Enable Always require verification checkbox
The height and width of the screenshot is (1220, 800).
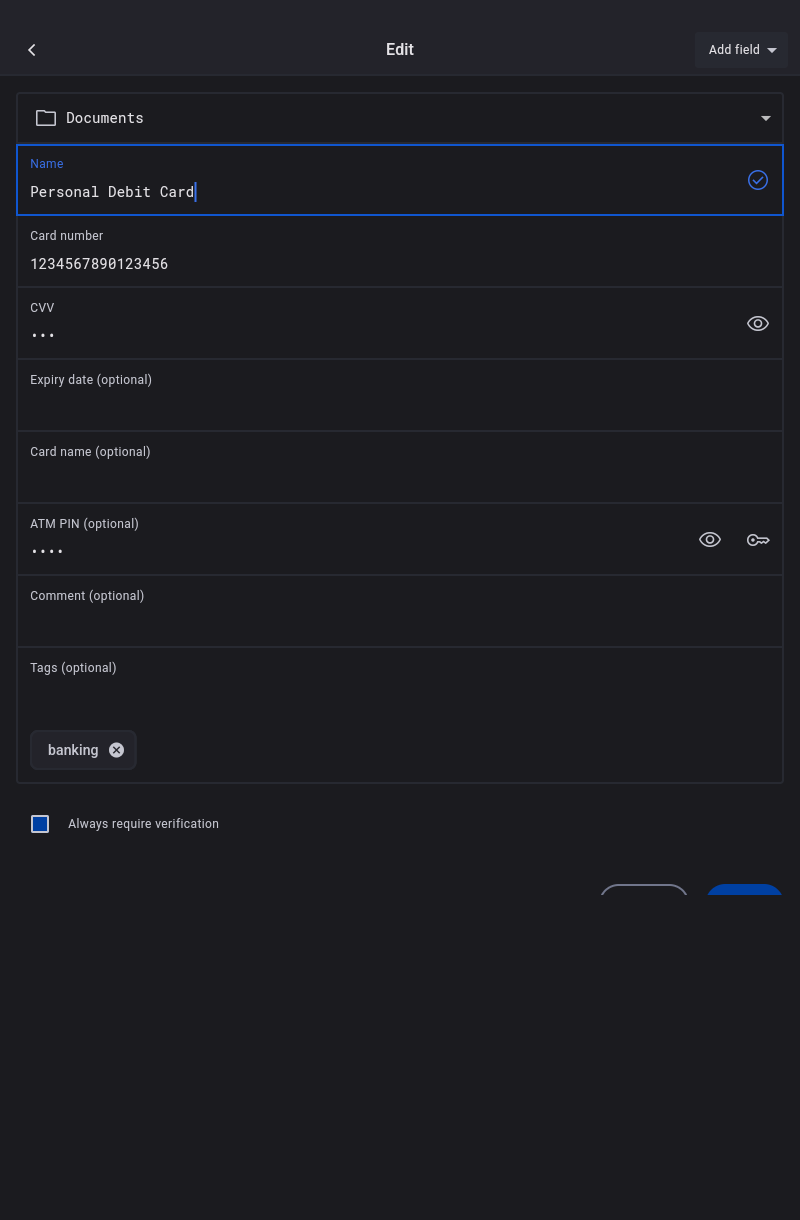pyautogui.click(x=40, y=824)
